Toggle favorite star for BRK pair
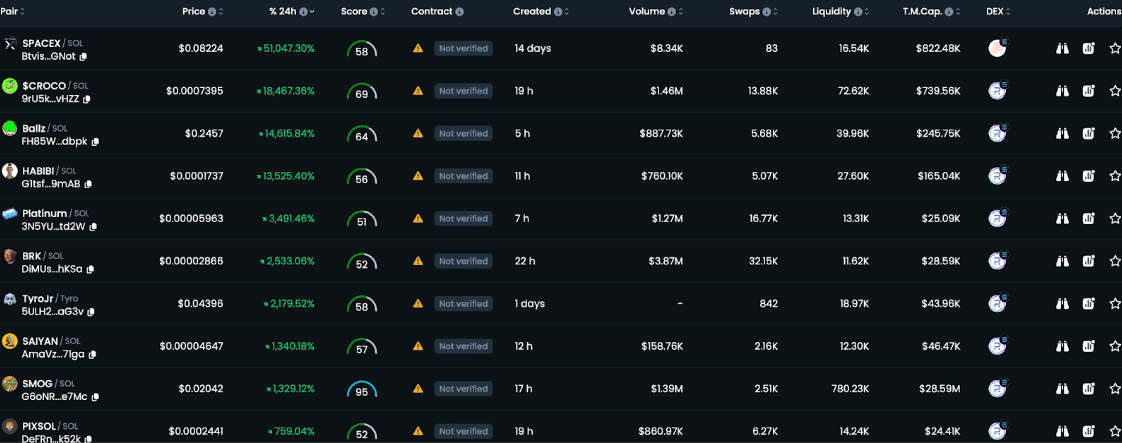 [1114, 261]
